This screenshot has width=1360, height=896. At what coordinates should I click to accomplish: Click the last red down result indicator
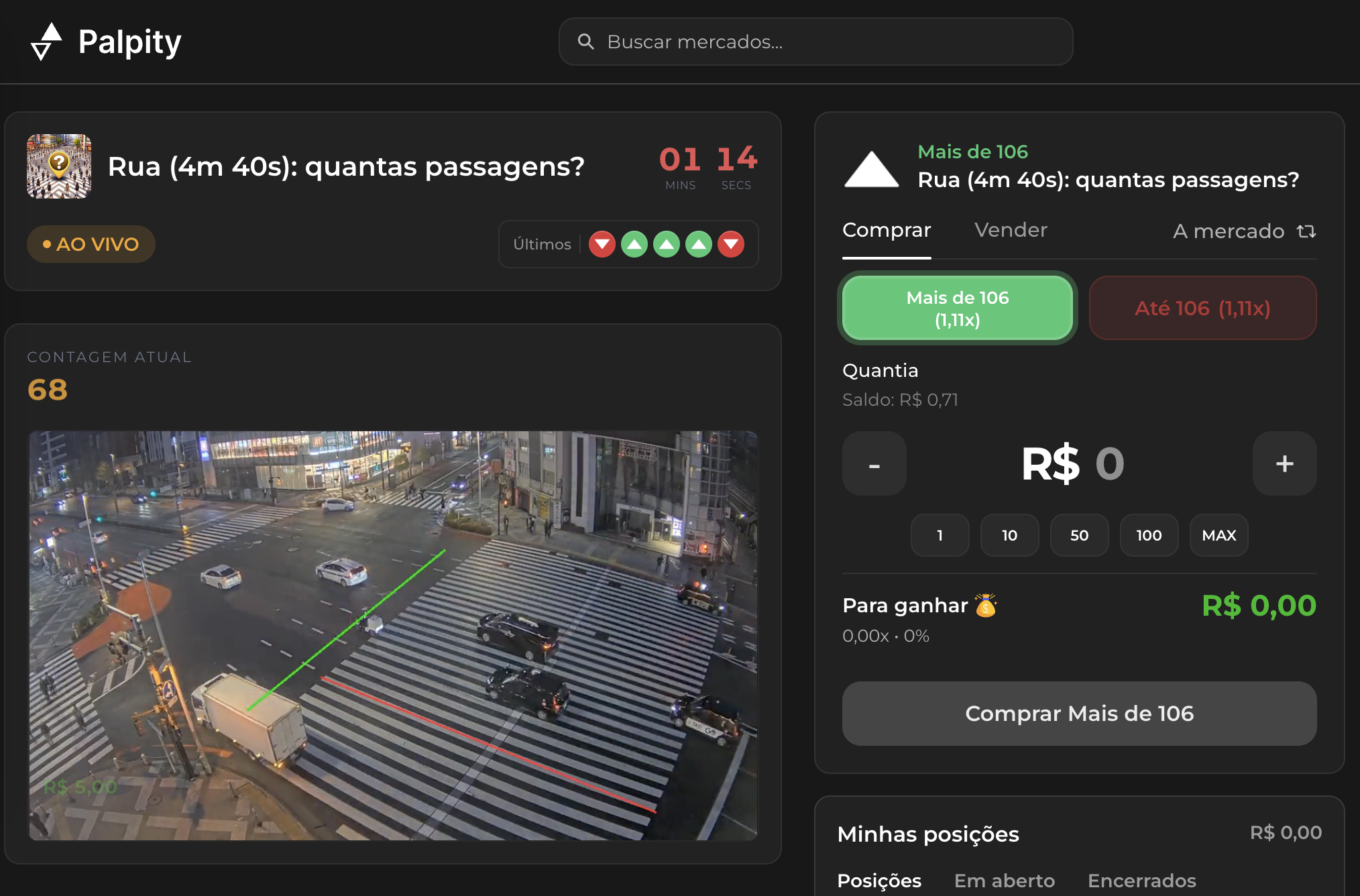pos(731,244)
